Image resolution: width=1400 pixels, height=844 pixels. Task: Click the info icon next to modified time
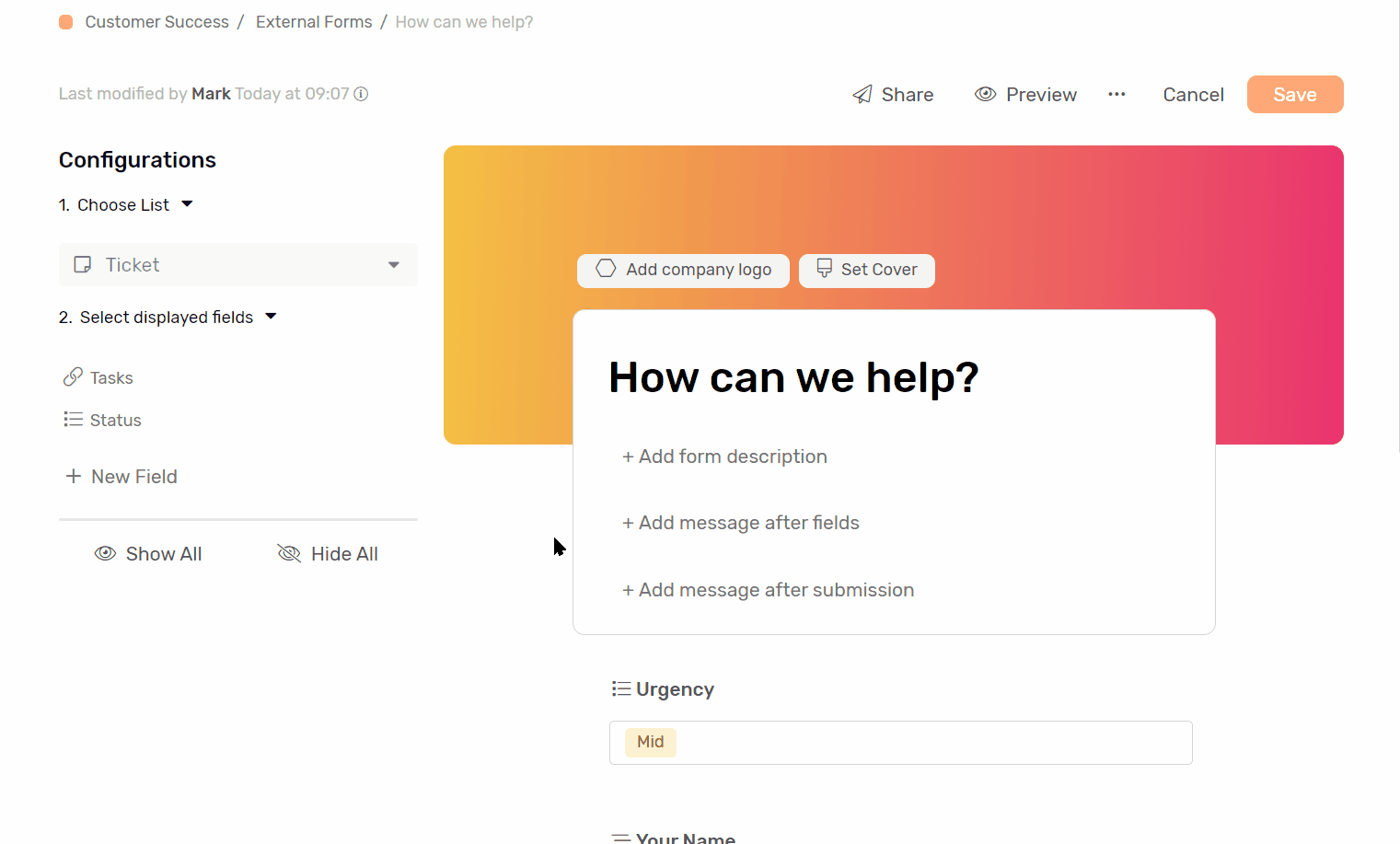pyautogui.click(x=361, y=94)
